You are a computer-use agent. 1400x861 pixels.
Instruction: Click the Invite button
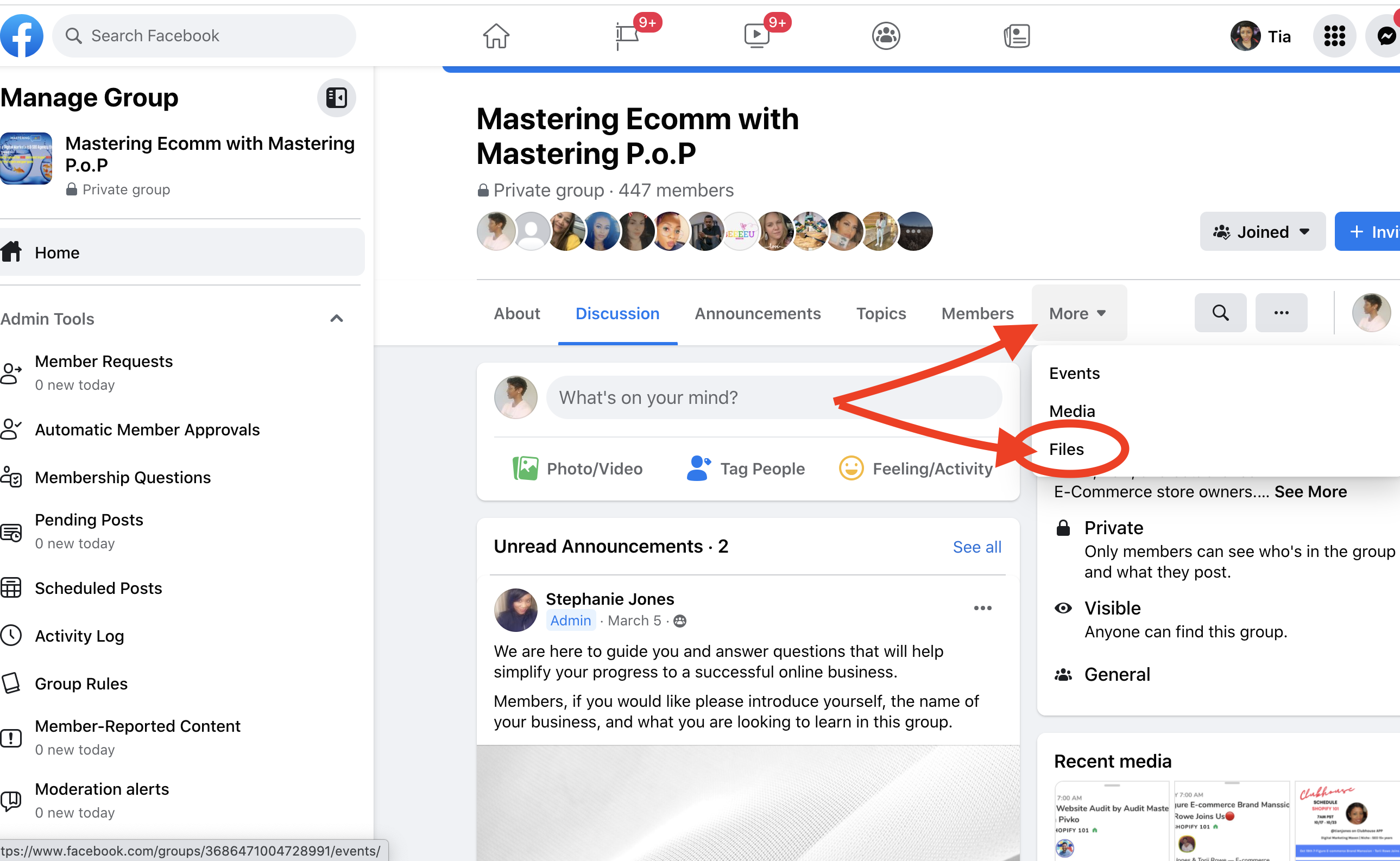pos(1368,232)
